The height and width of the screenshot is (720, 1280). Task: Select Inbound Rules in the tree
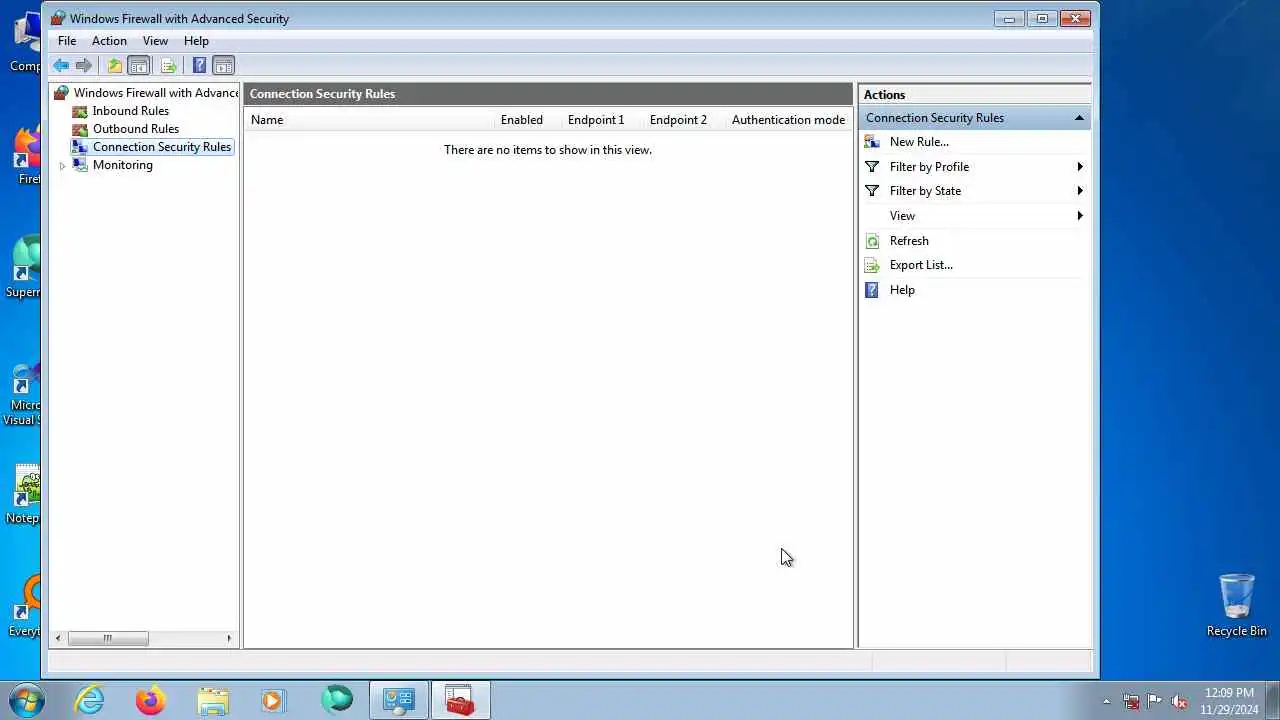[130, 111]
